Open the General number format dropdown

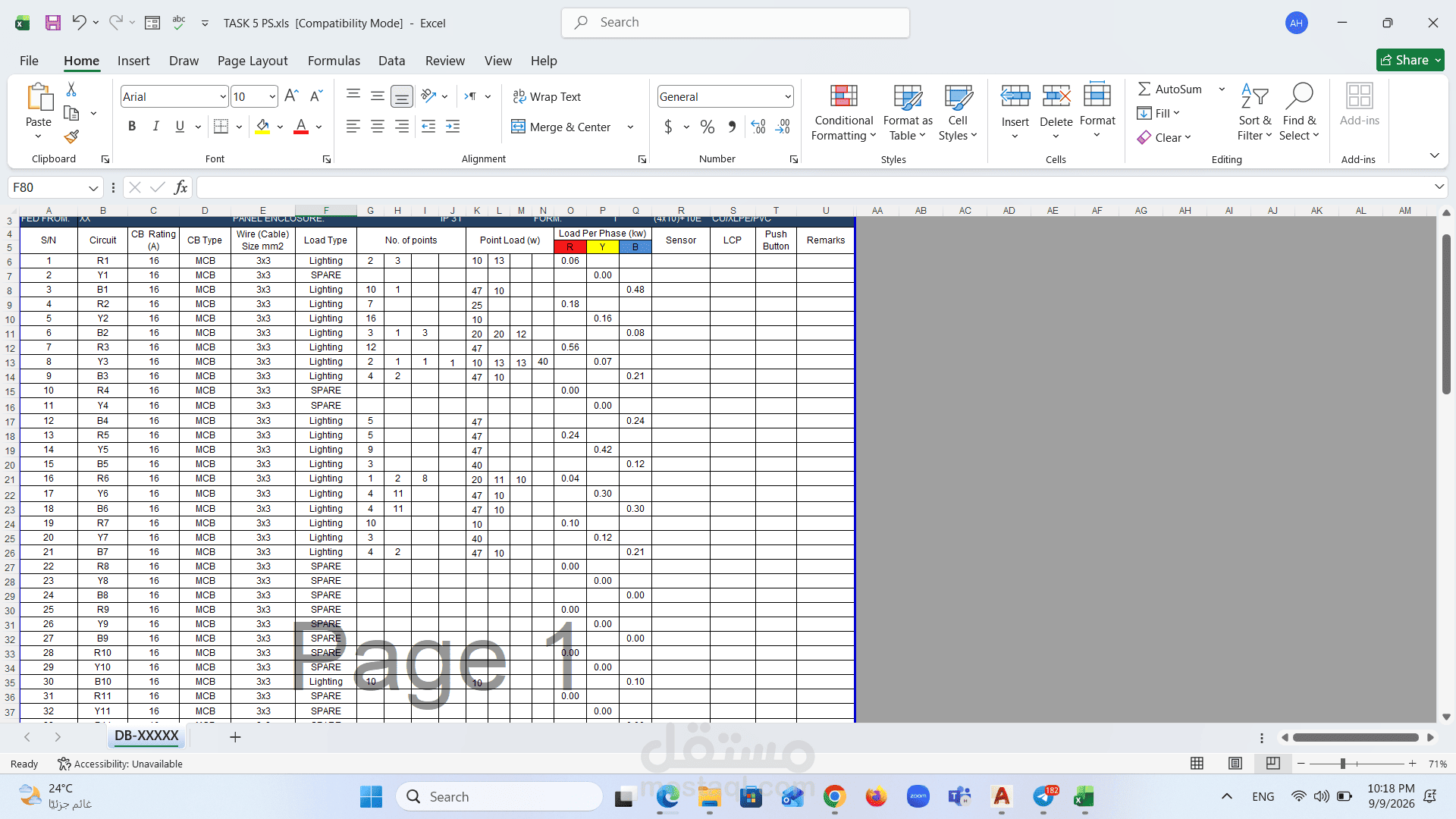(x=788, y=96)
